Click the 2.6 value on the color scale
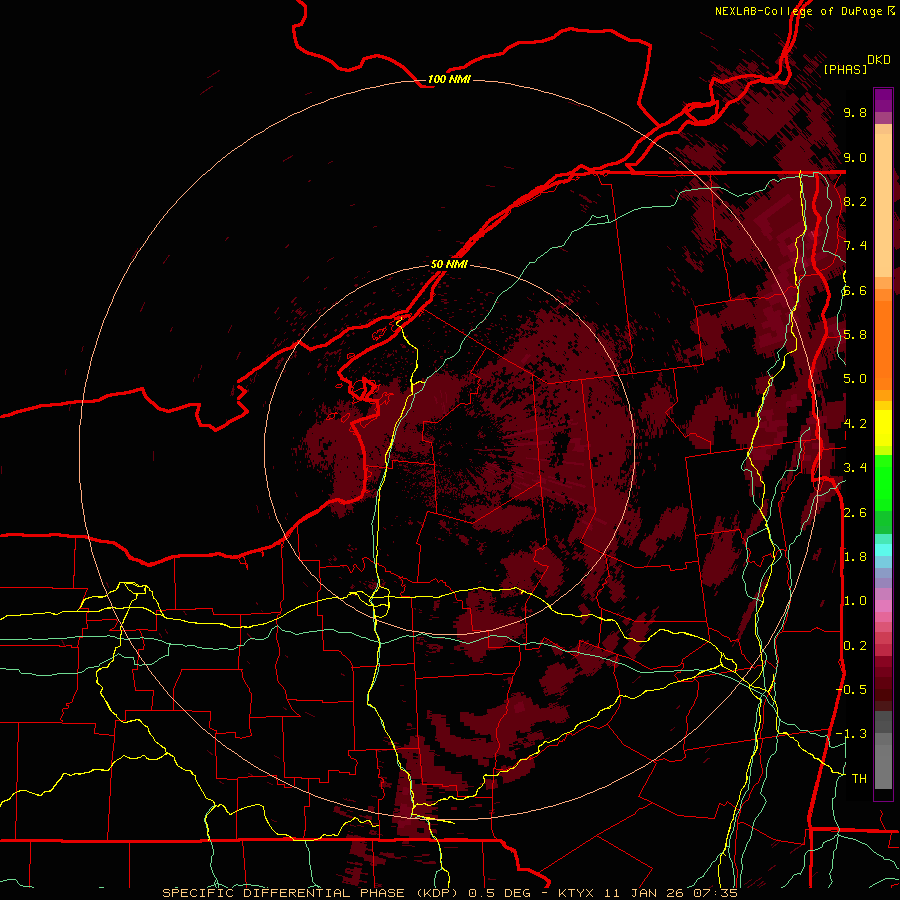The width and height of the screenshot is (900, 900). point(855,513)
